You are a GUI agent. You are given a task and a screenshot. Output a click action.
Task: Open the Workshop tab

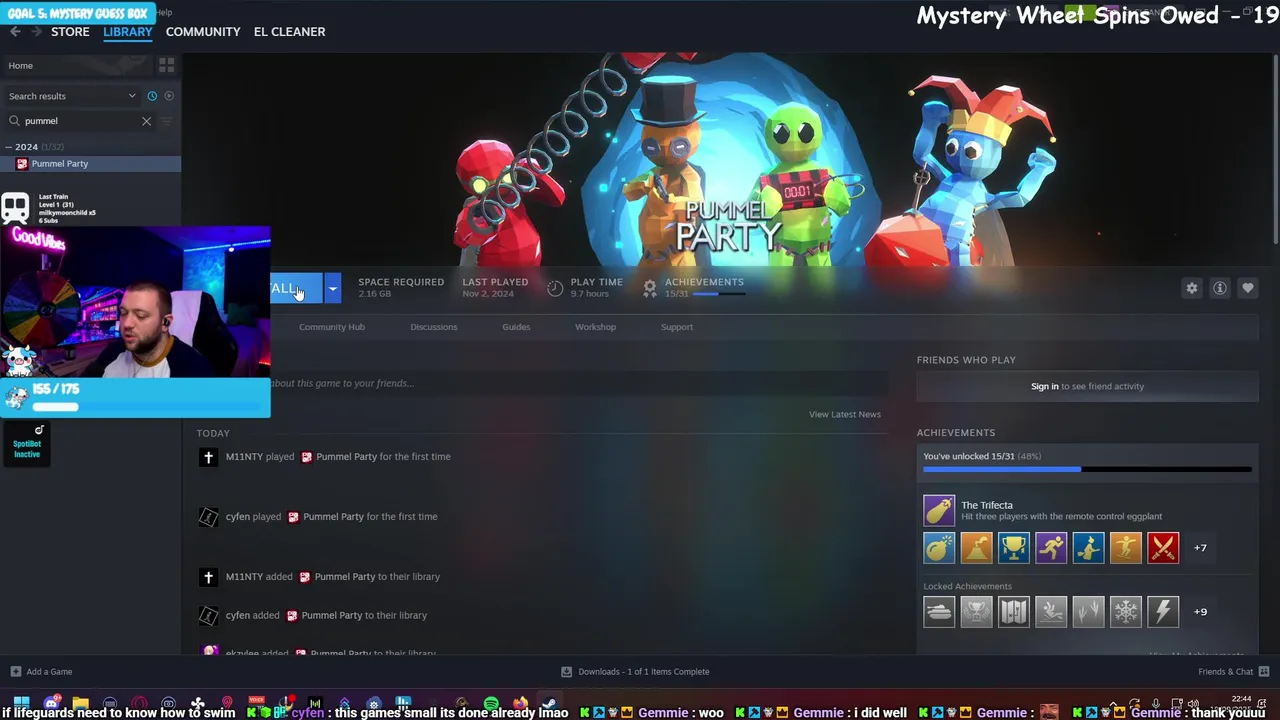[595, 327]
